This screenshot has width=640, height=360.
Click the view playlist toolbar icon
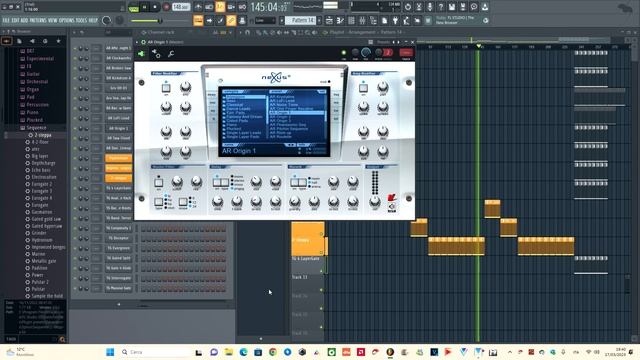[329, 20]
